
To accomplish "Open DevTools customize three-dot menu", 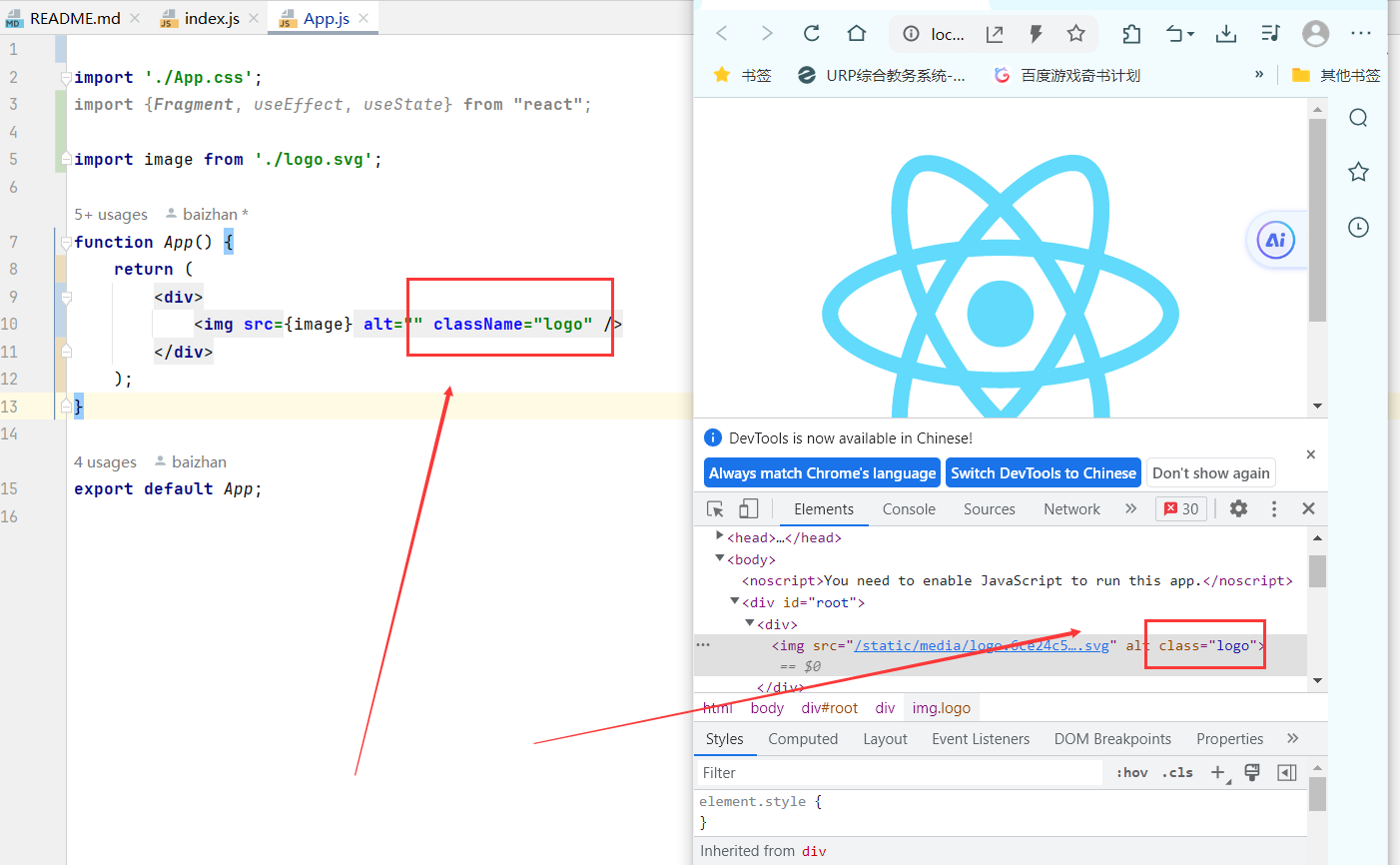I will tap(1274, 508).
